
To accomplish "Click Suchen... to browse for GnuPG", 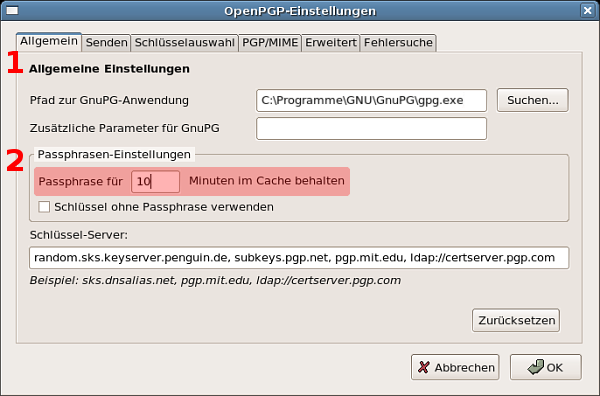I will [533, 100].
